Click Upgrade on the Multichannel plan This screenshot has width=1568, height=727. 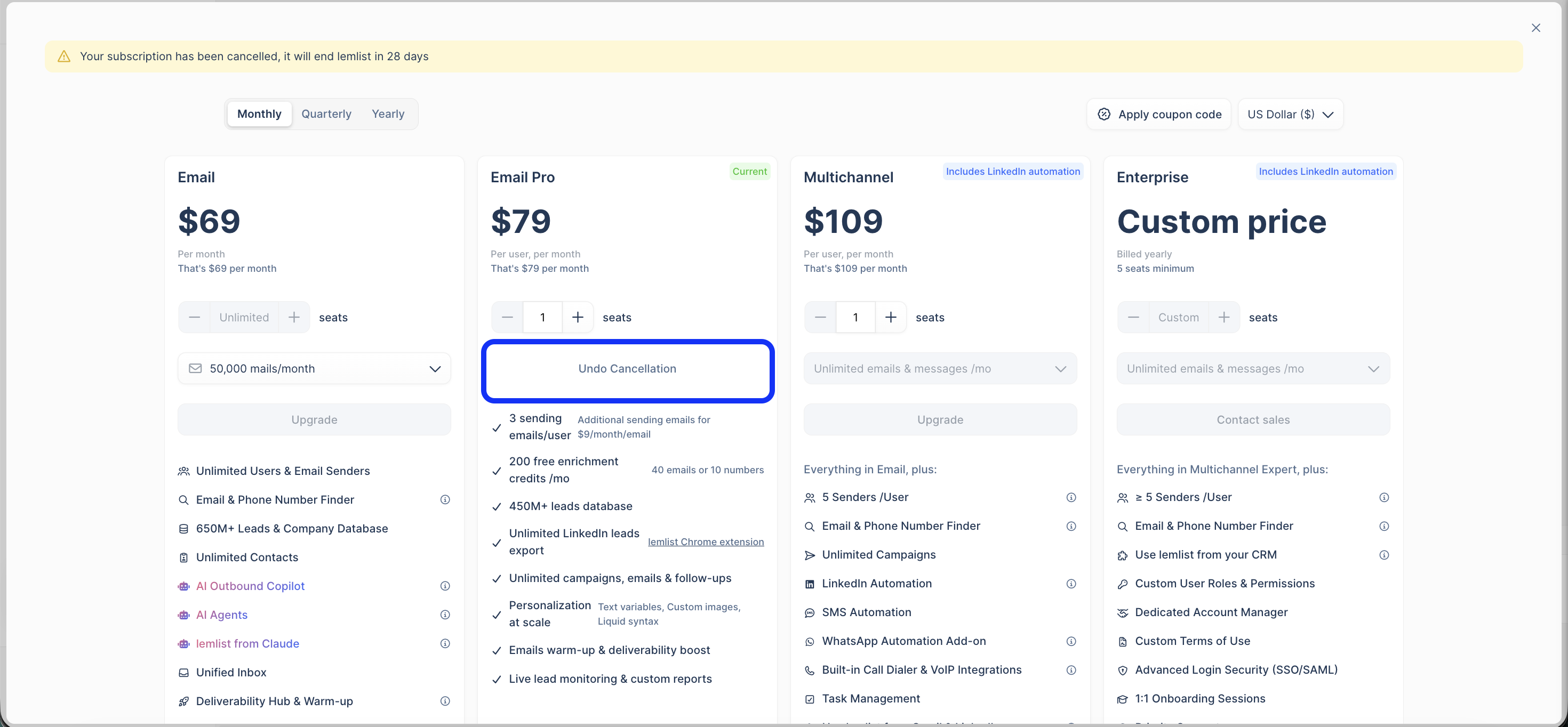(x=940, y=420)
